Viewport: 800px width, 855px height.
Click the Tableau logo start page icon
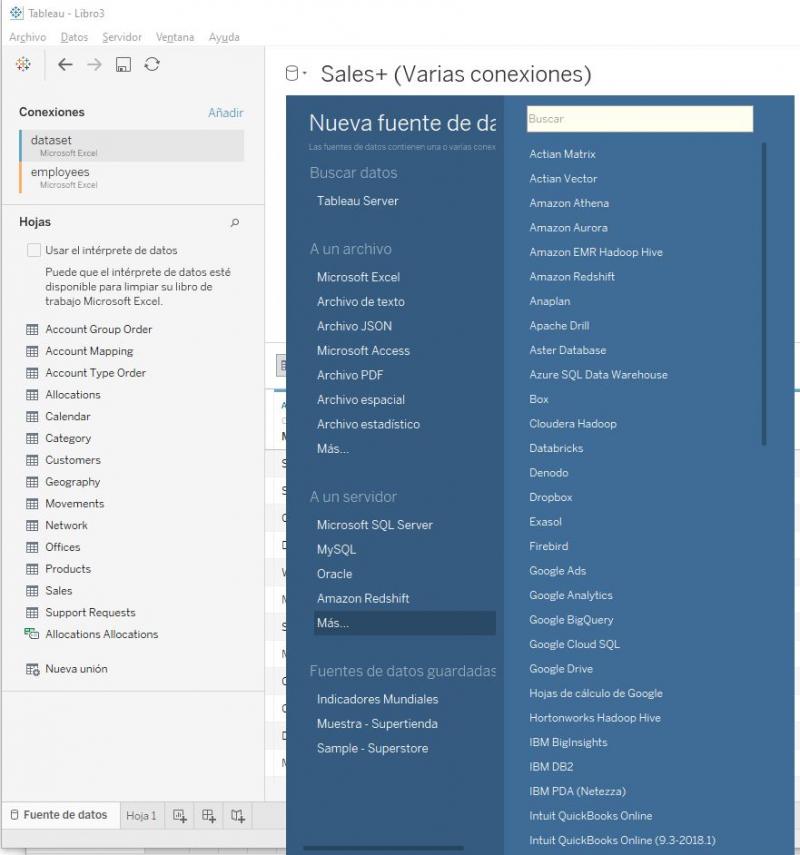point(23,64)
